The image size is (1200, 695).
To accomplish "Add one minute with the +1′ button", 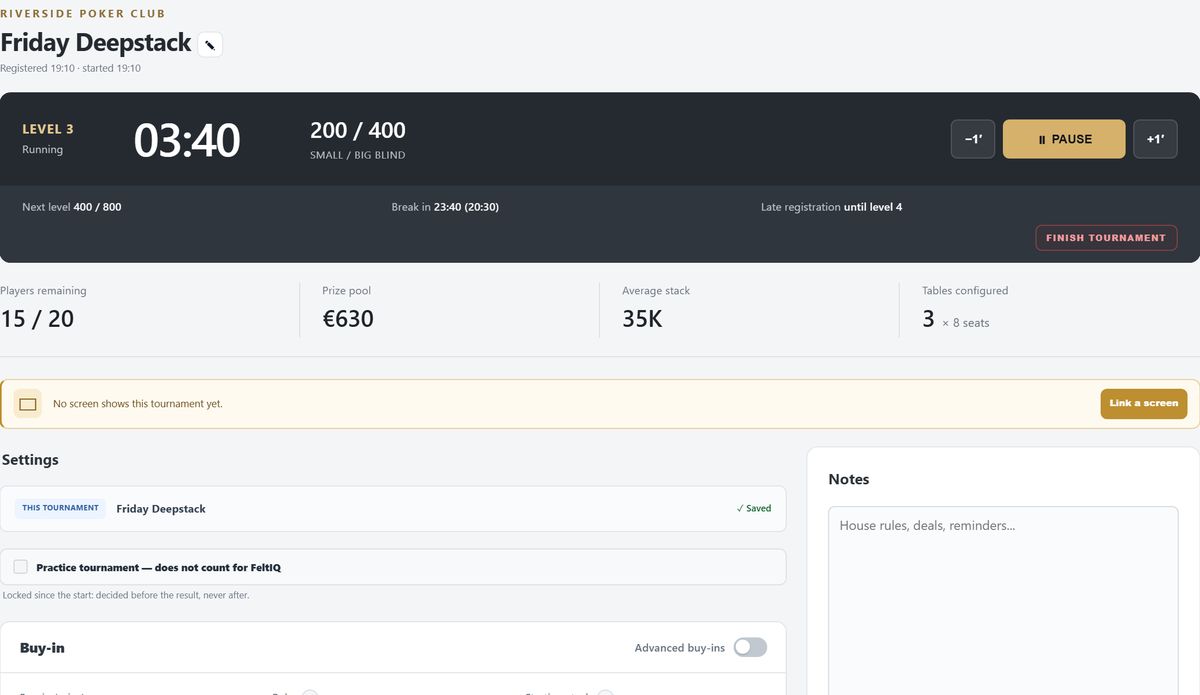I will (1155, 139).
